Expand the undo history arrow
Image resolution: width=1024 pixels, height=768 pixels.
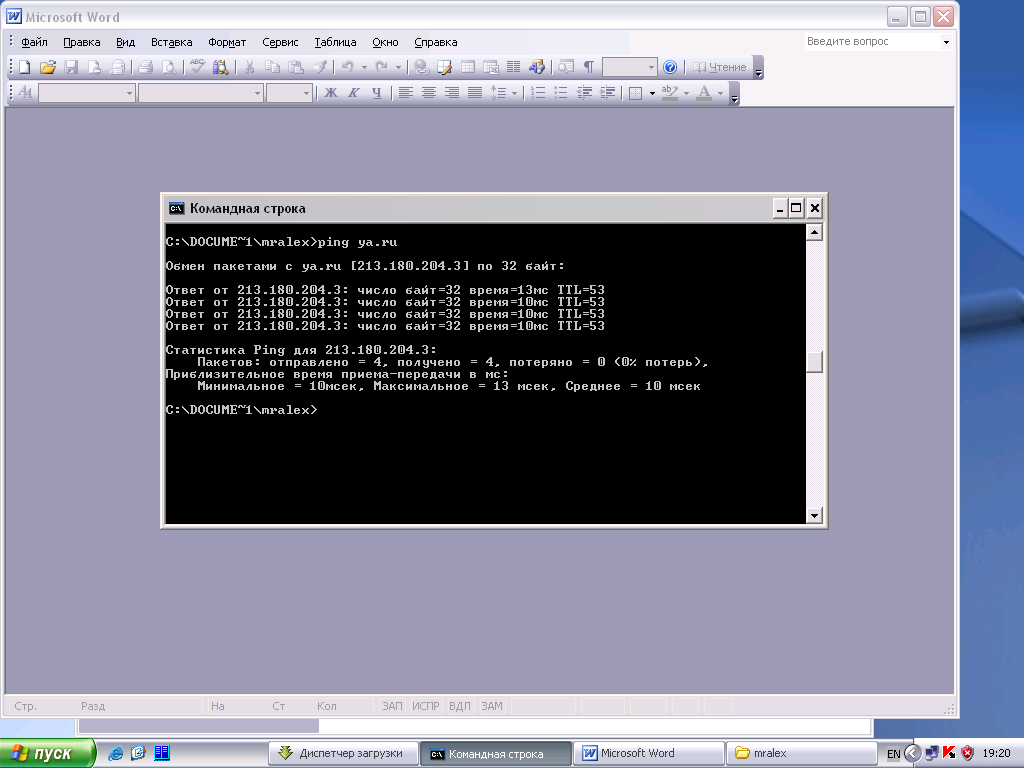tap(364, 67)
